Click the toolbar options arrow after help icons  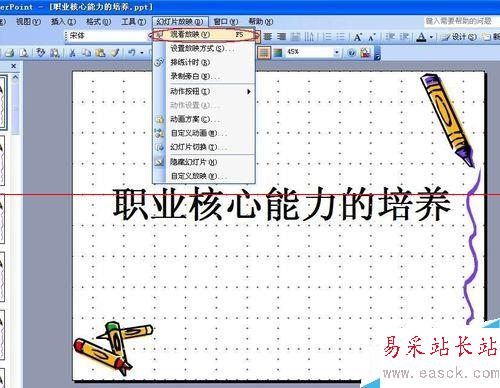378,53
